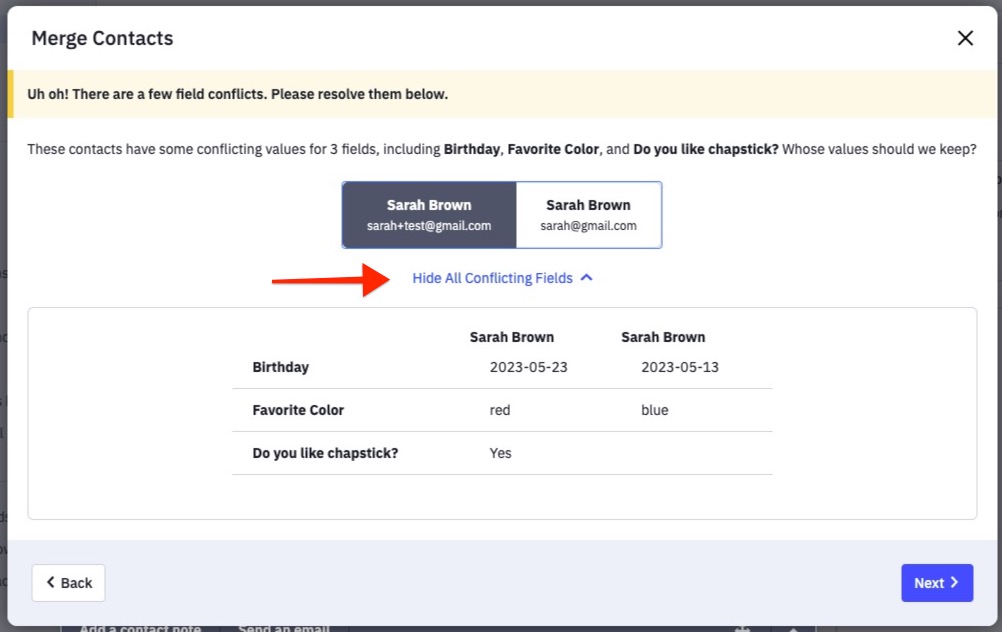The width and height of the screenshot is (1002, 632).
Task: Click the chapstick answer Yes
Action: point(500,453)
